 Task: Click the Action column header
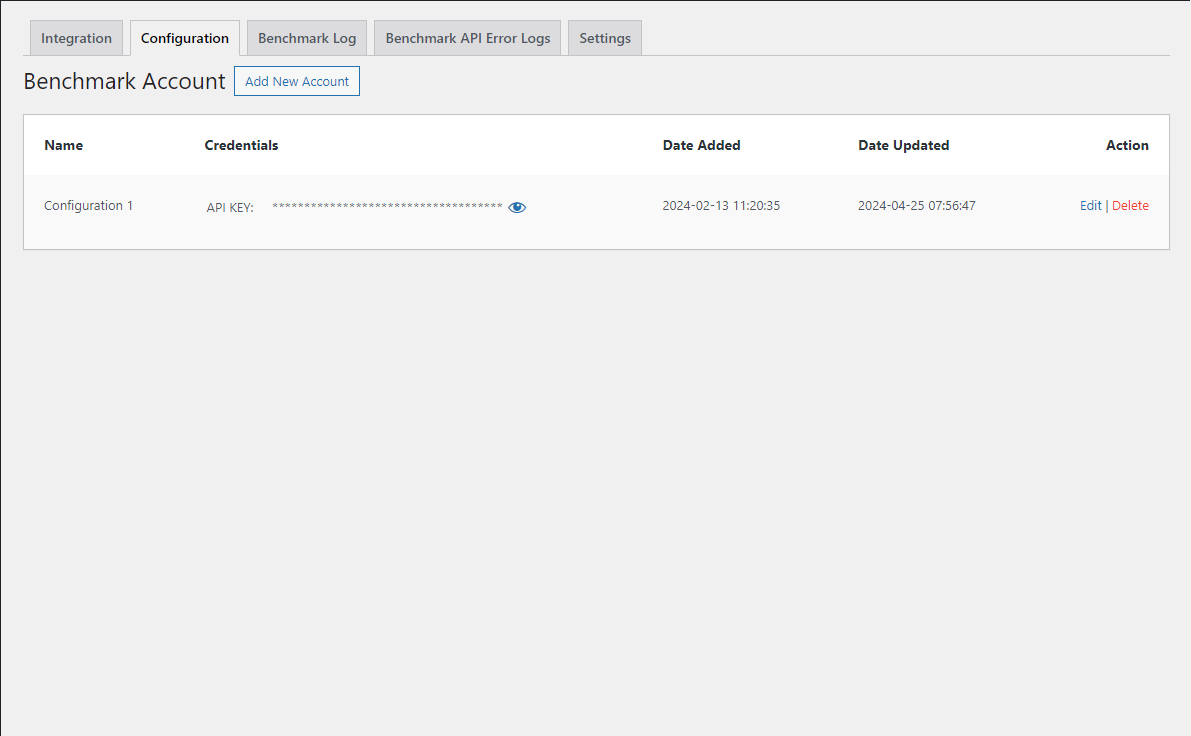tap(1127, 145)
